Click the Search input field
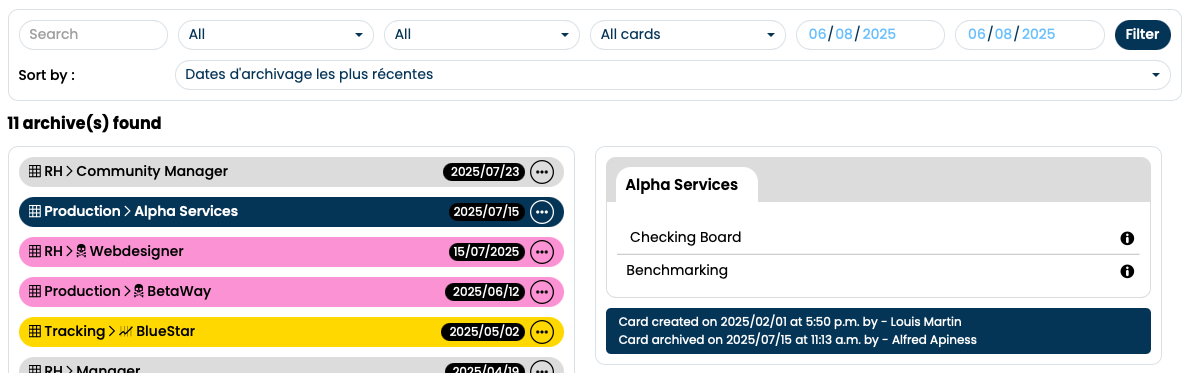This screenshot has width=1192, height=373. click(93, 35)
